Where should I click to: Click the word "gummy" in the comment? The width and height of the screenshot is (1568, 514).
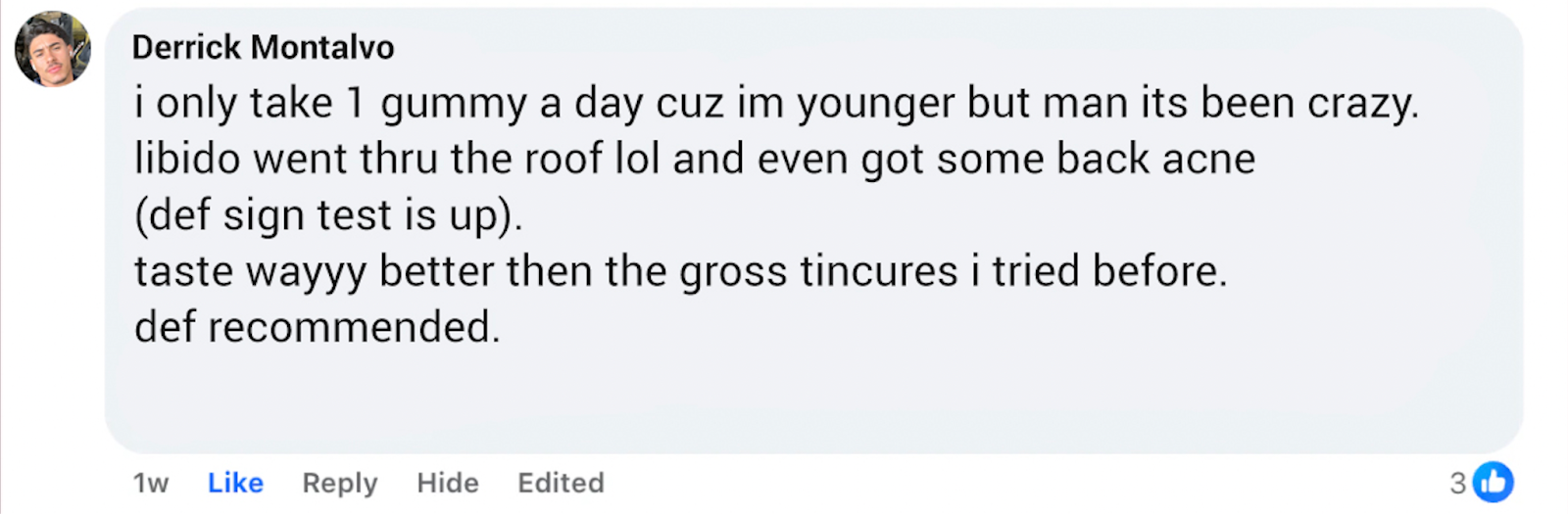tap(454, 104)
